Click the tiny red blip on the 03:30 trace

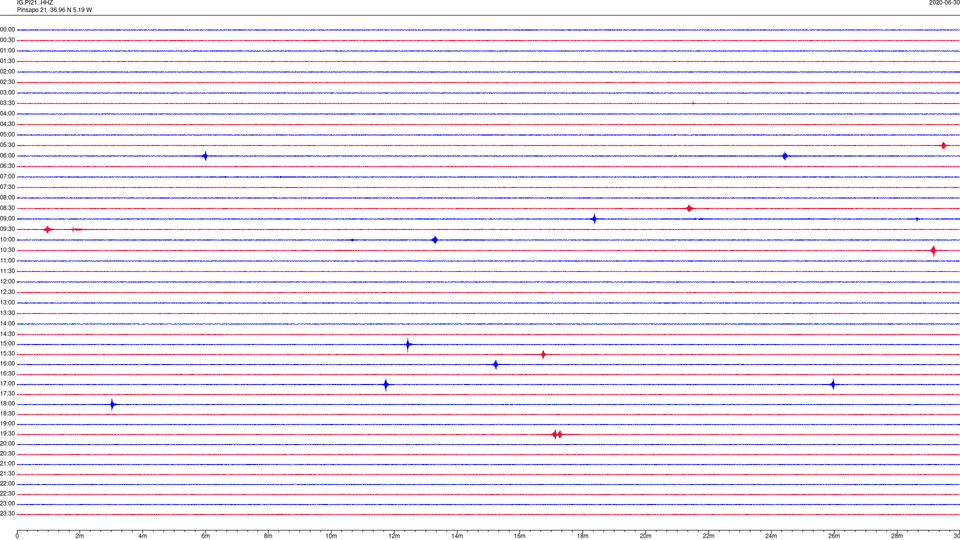tap(693, 103)
